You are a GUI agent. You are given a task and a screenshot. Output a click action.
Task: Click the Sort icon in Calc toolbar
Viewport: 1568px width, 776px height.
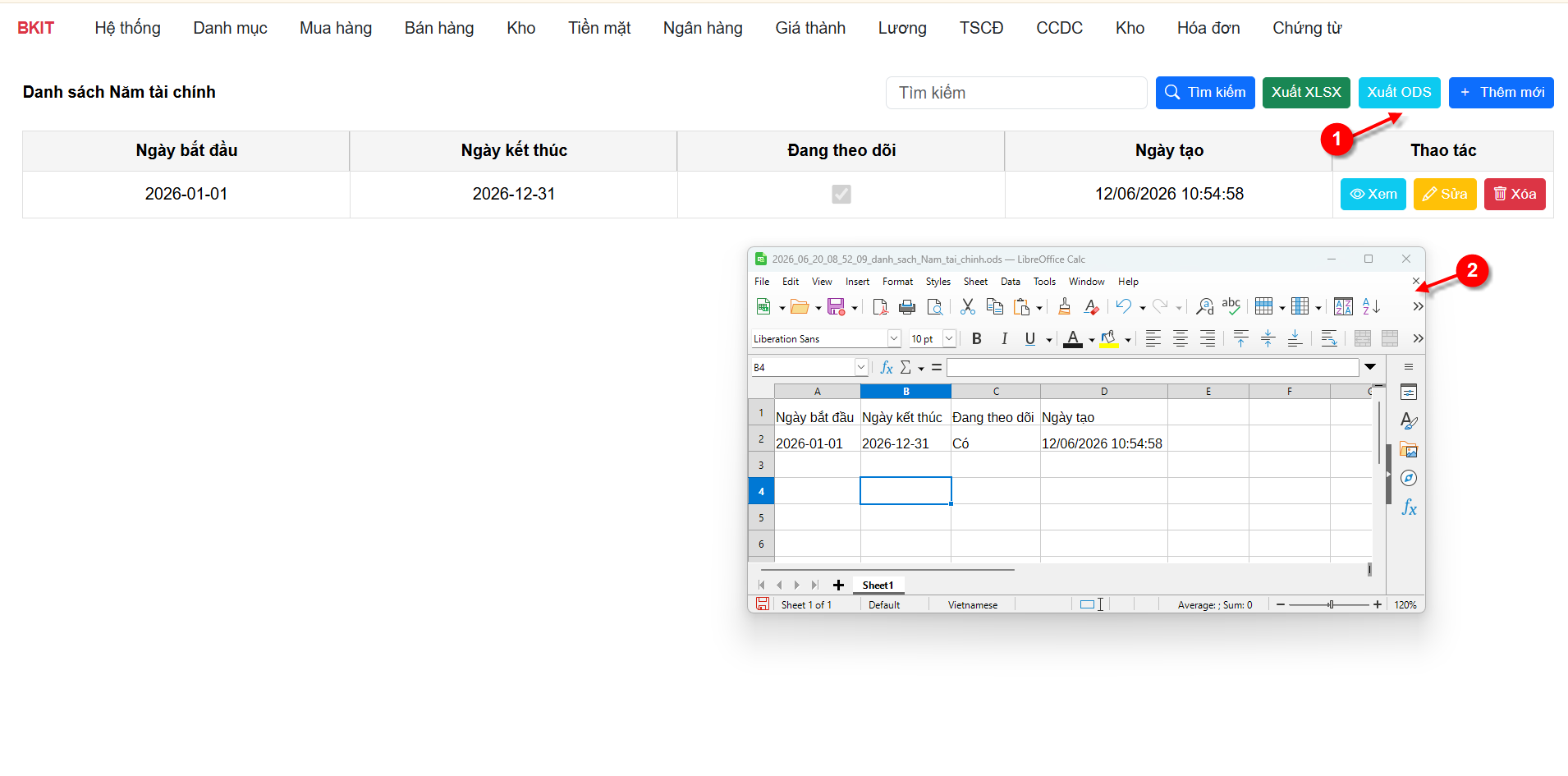click(1344, 307)
